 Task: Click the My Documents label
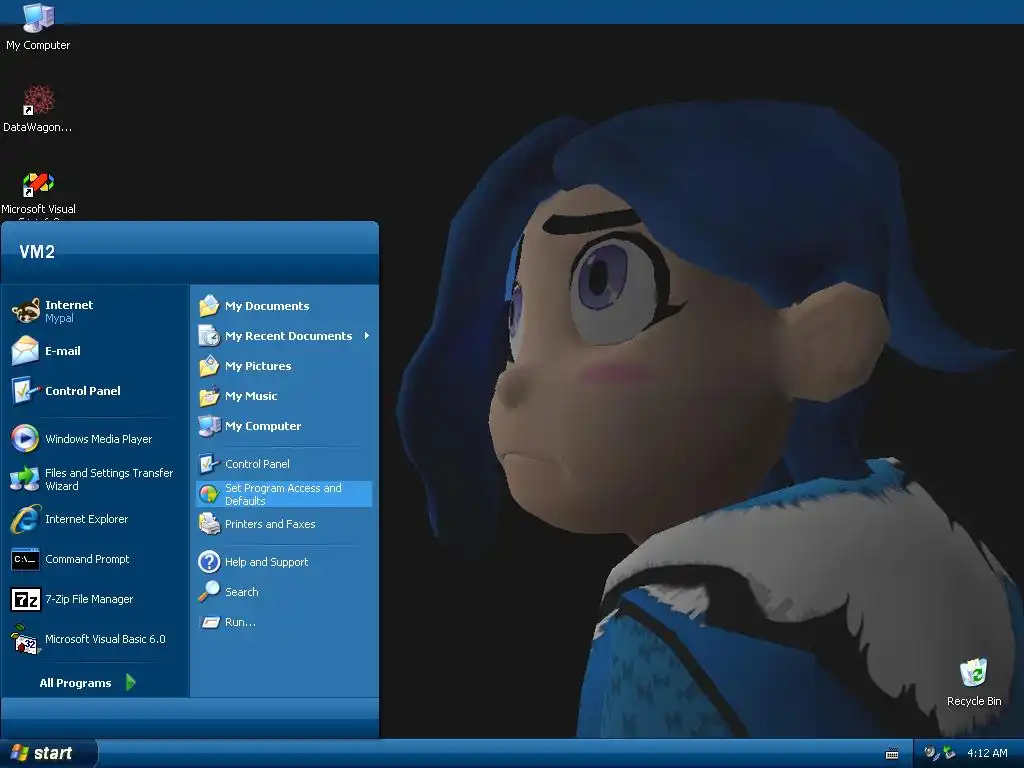pos(267,306)
